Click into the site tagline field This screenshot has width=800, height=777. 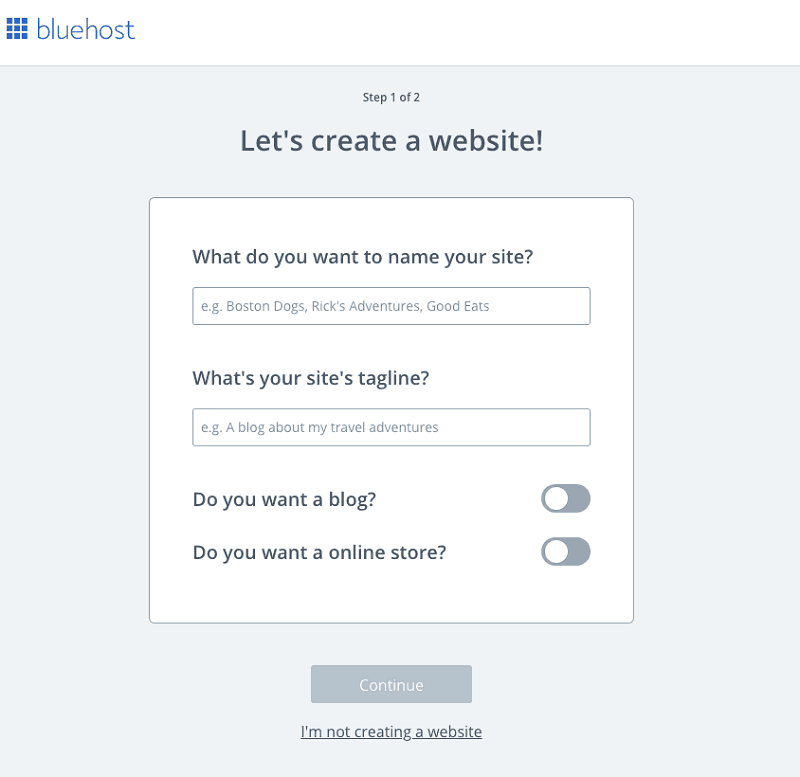tap(391, 427)
